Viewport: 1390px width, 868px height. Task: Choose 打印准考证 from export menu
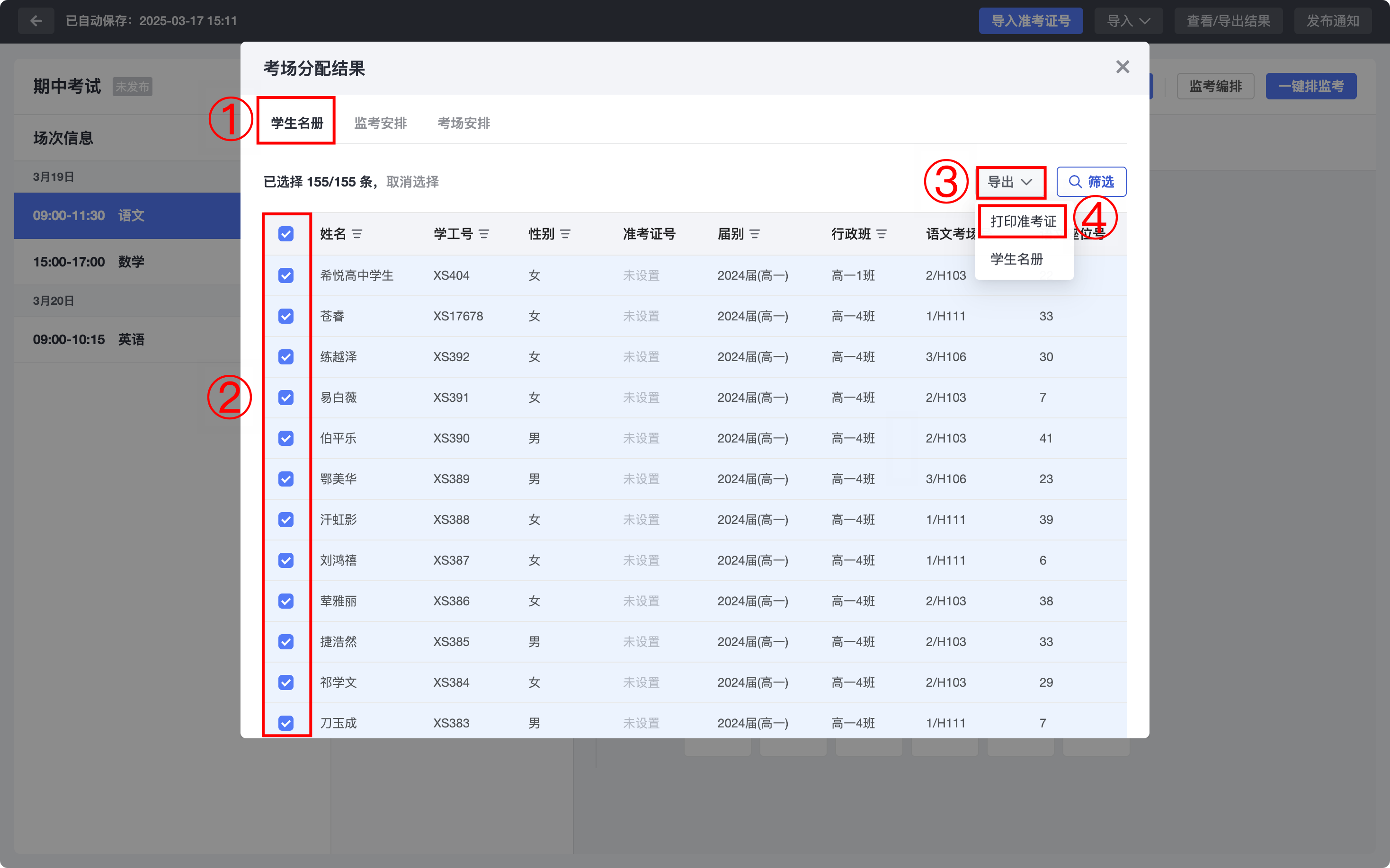point(1023,221)
